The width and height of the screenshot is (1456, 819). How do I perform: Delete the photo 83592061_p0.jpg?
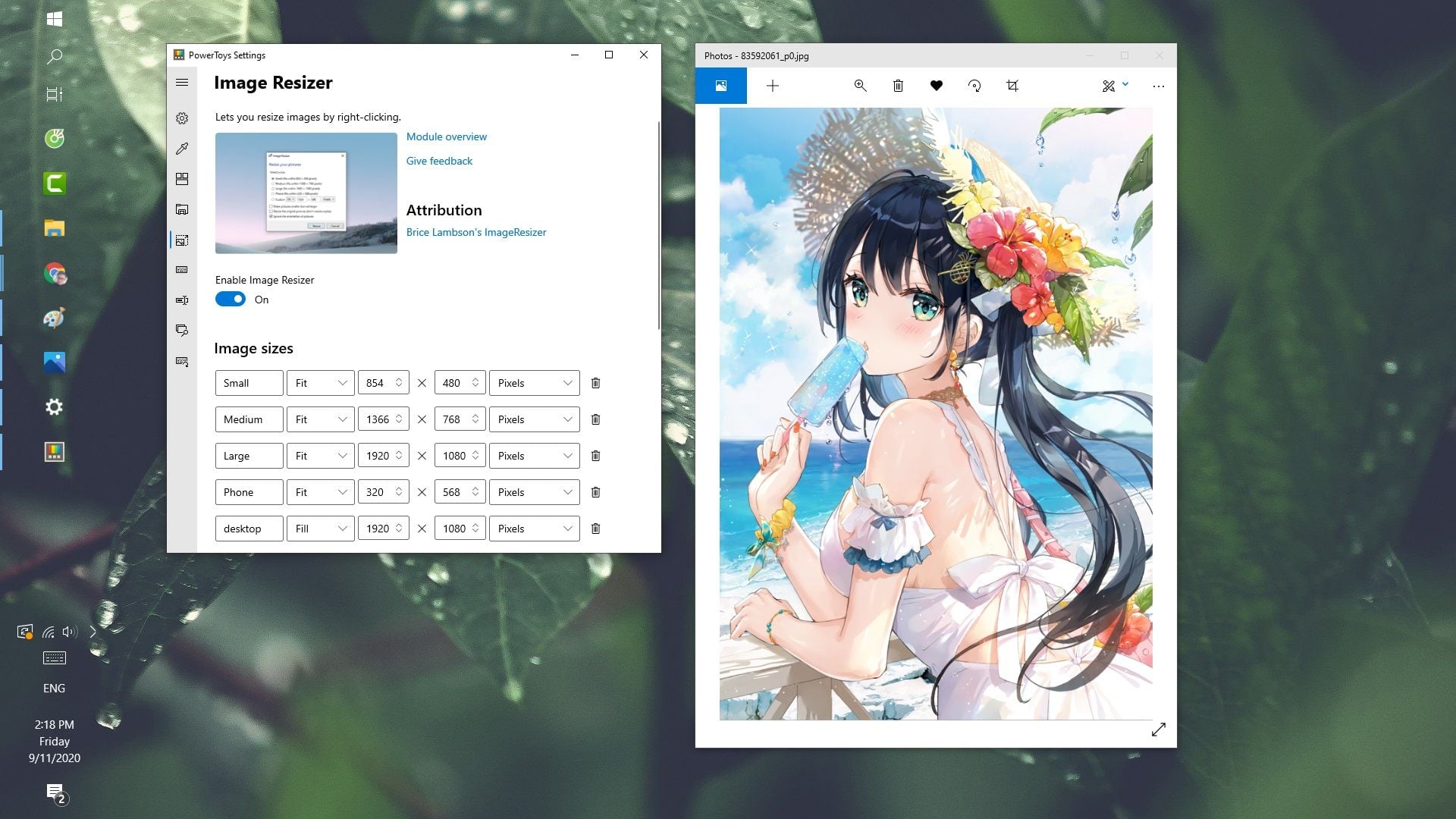899,86
